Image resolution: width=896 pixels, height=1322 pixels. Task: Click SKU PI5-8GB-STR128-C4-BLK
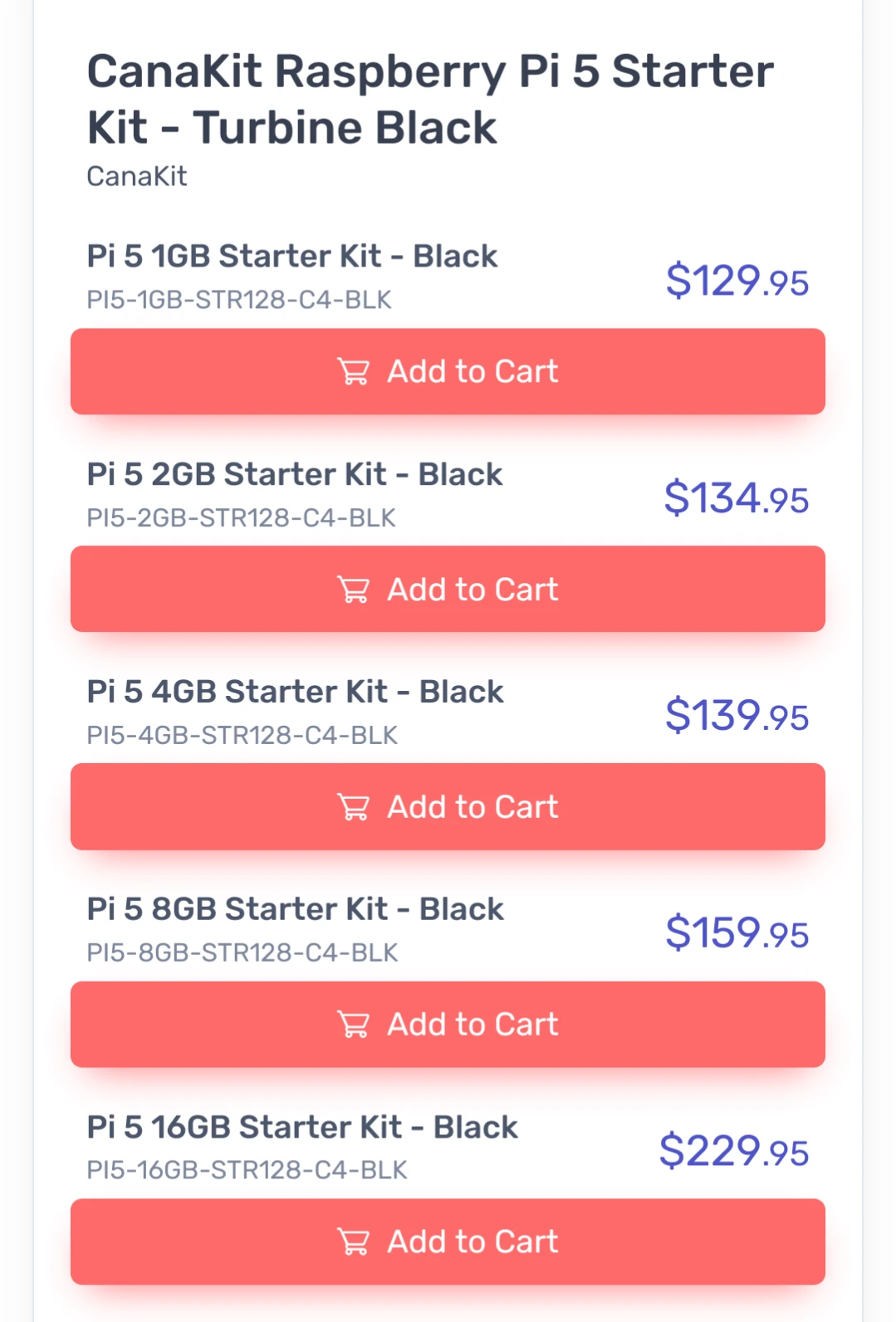coord(242,952)
